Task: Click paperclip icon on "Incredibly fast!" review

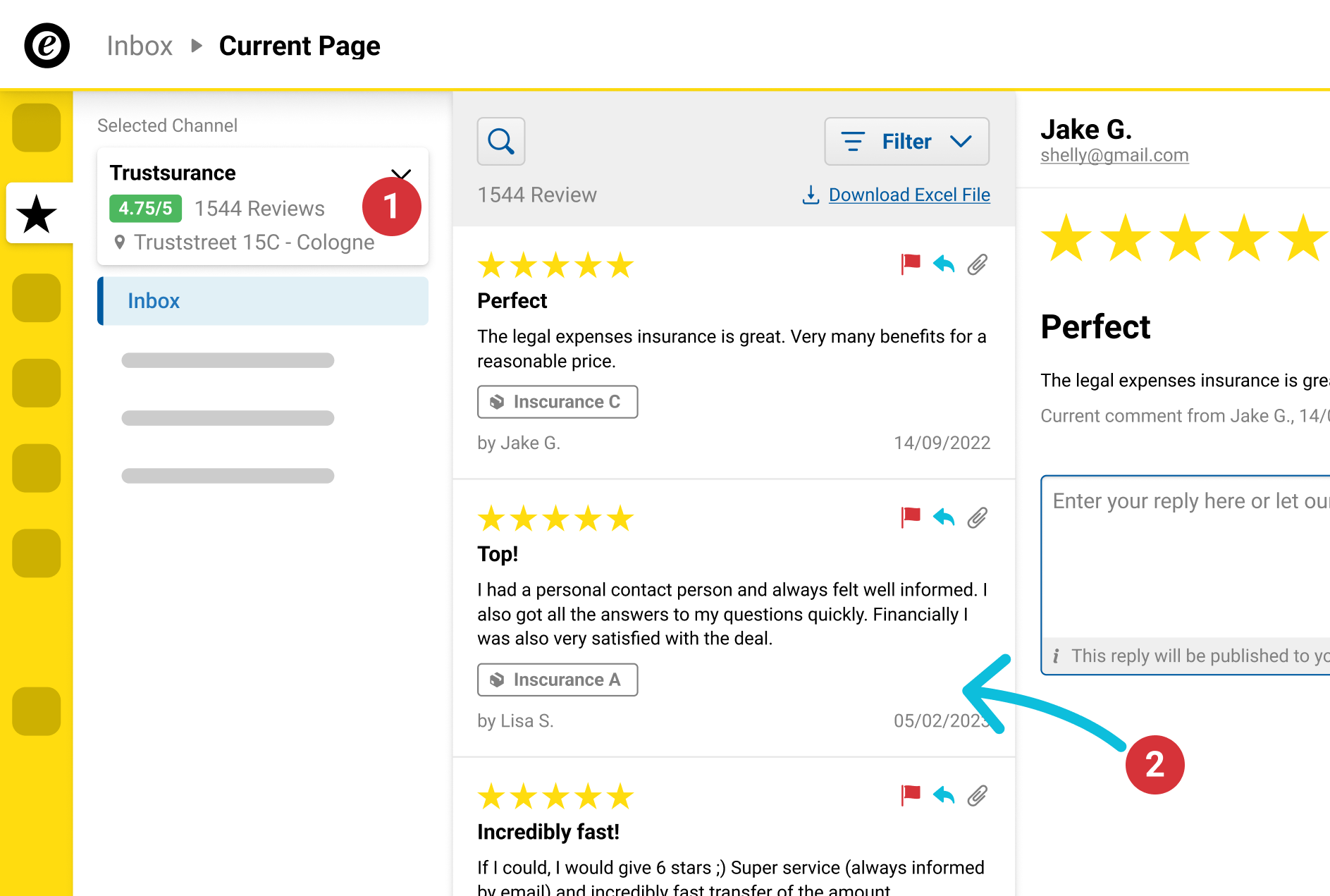Action: (x=977, y=796)
